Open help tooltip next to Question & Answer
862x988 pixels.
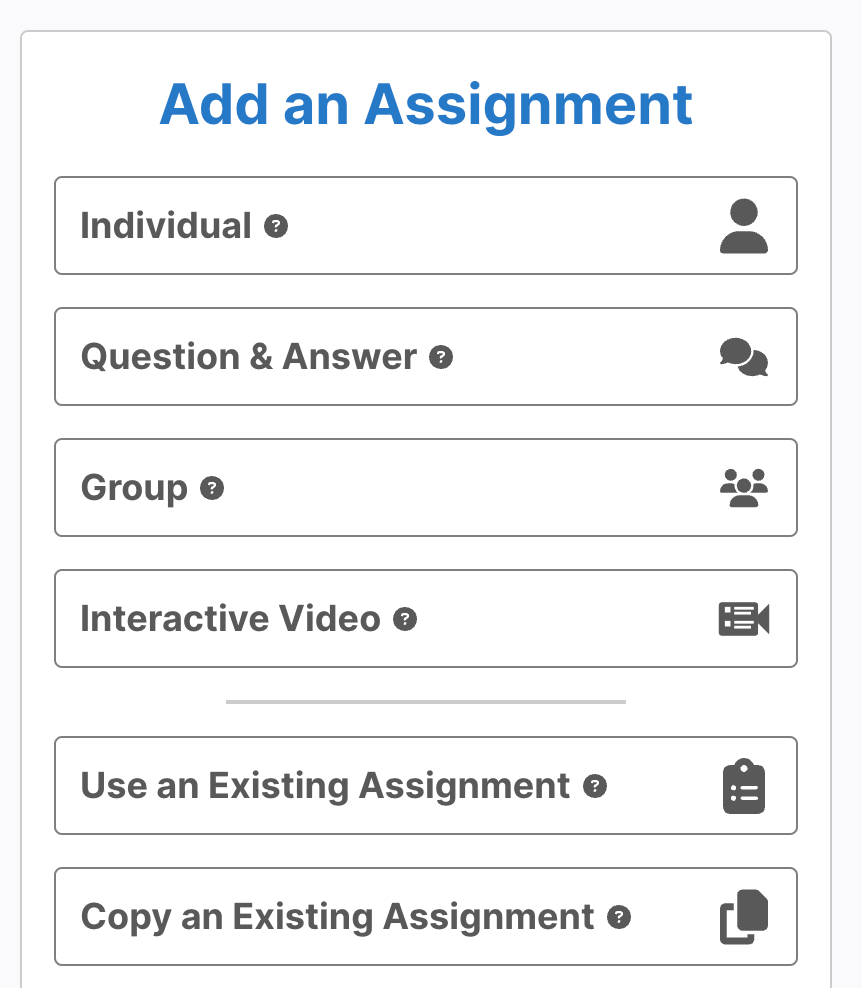(441, 357)
